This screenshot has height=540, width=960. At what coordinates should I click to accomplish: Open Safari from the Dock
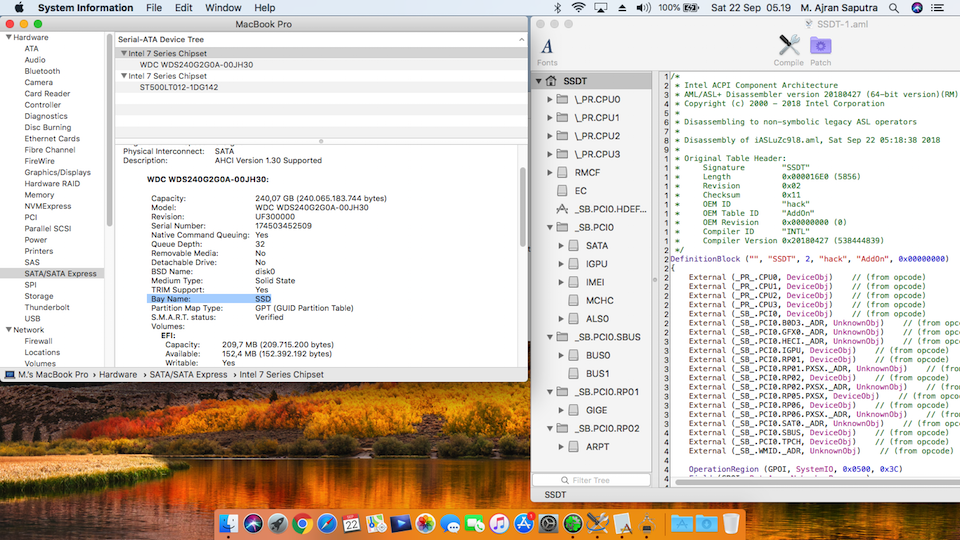(x=327, y=523)
